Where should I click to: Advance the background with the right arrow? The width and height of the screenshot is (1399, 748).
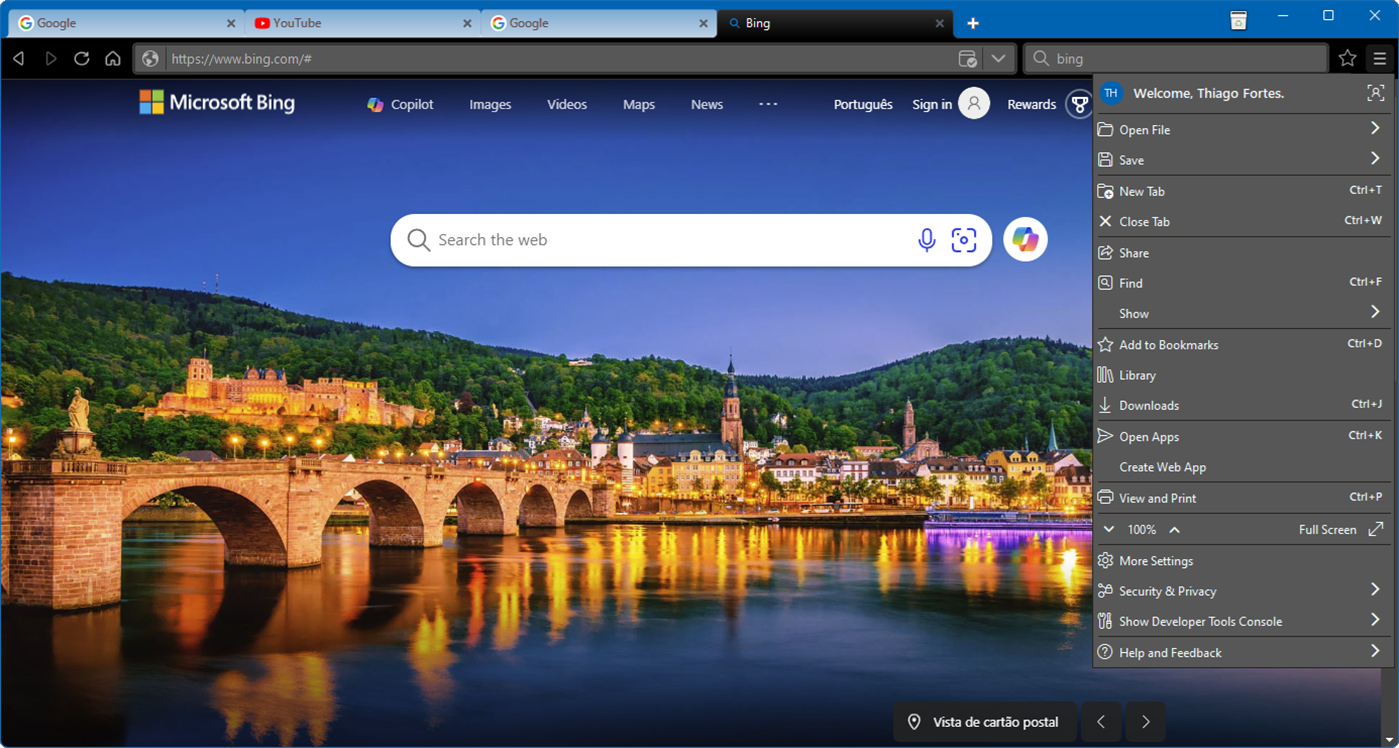coord(1145,721)
